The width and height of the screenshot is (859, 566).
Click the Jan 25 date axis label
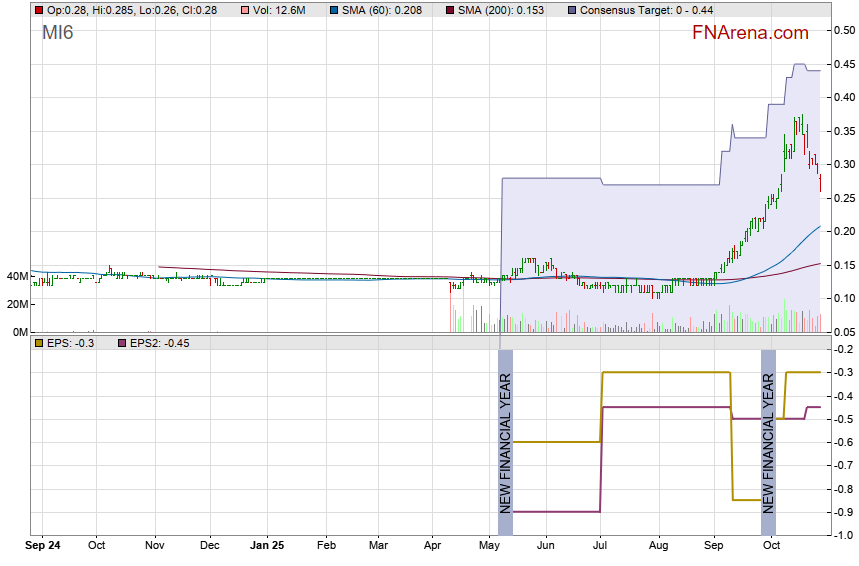(x=267, y=547)
